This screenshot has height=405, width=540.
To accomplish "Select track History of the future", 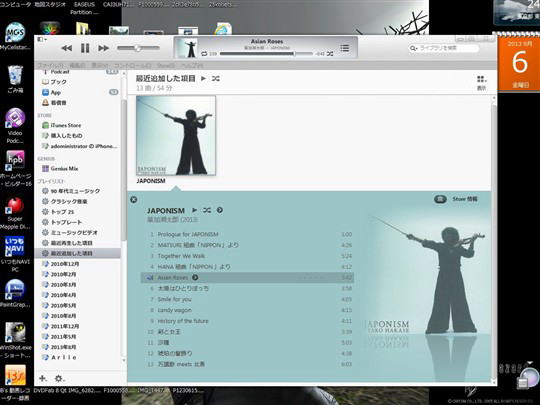I will 183,321.
